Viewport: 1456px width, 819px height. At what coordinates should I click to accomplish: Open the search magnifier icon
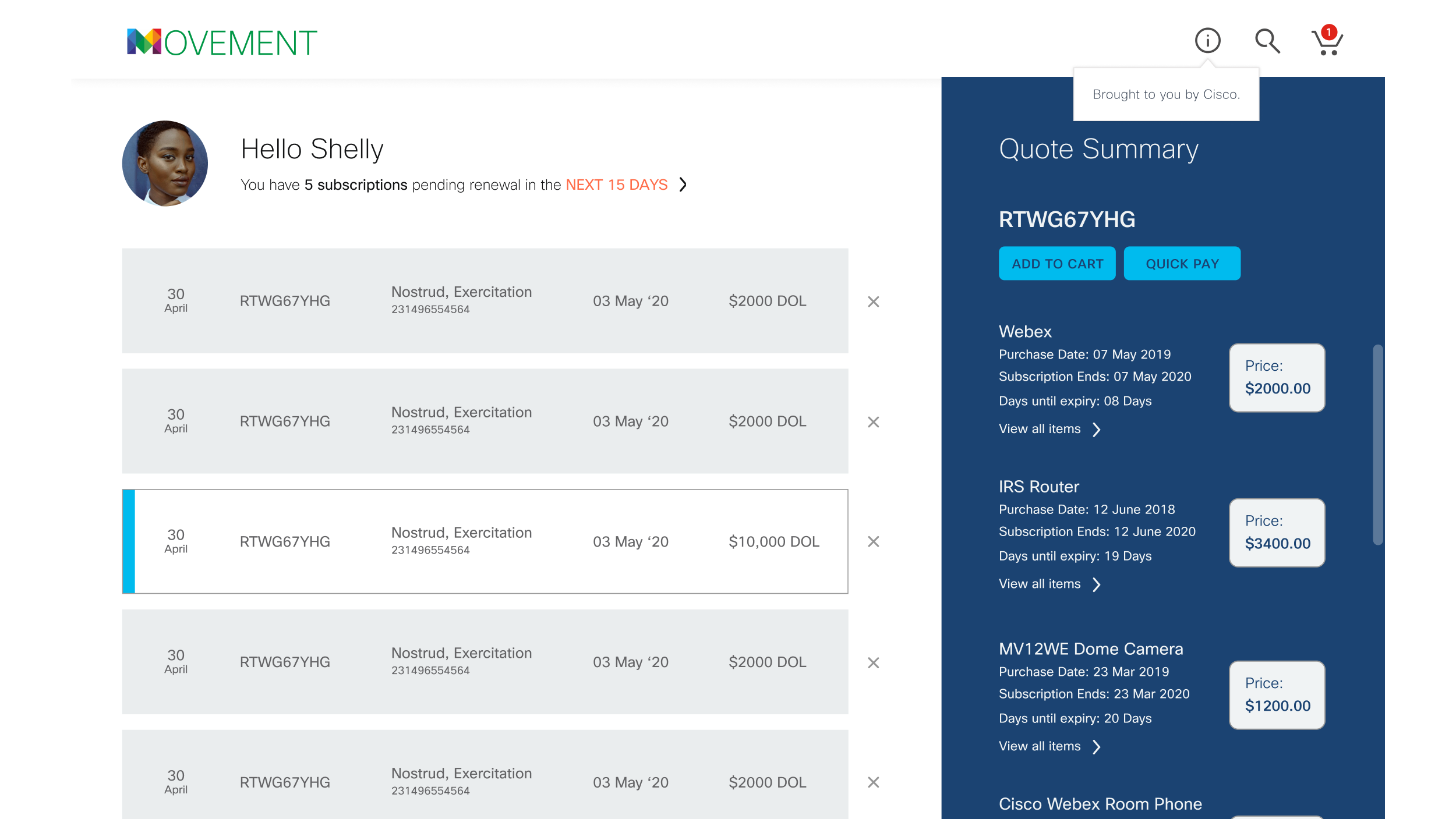point(1267,41)
